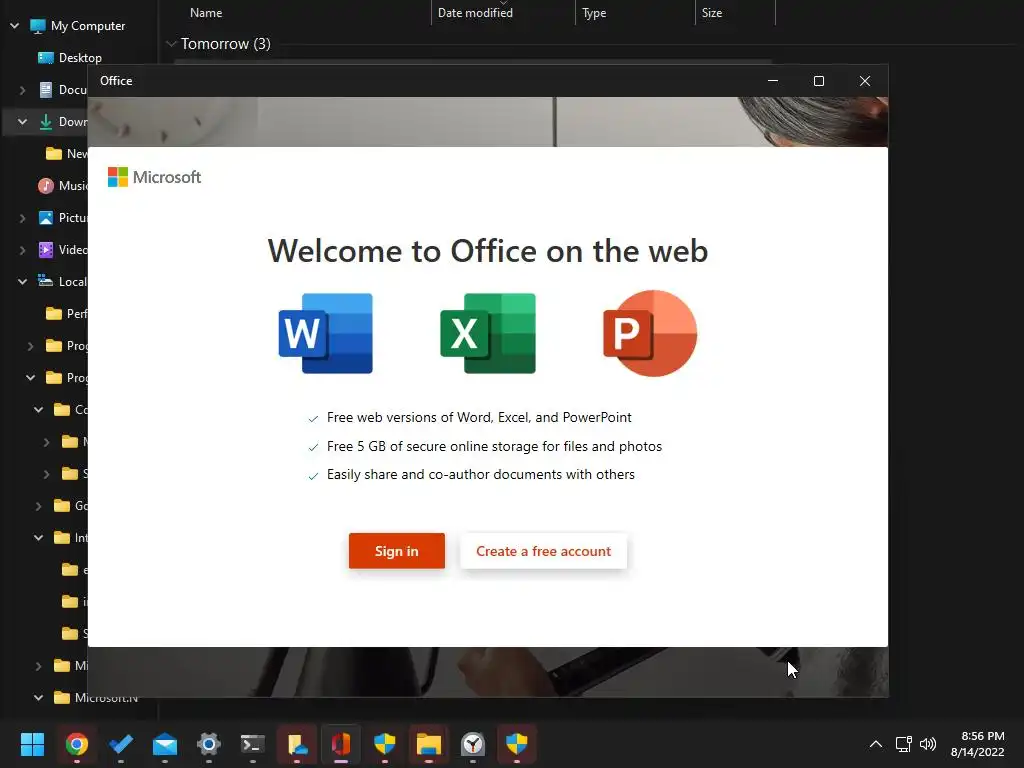Expand the Documents tree node

pos(22,90)
